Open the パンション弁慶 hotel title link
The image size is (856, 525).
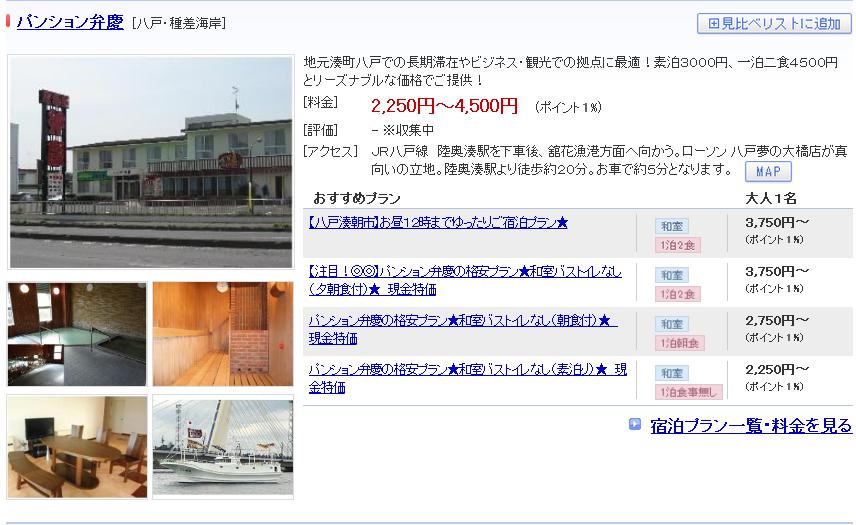pos(70,22)
